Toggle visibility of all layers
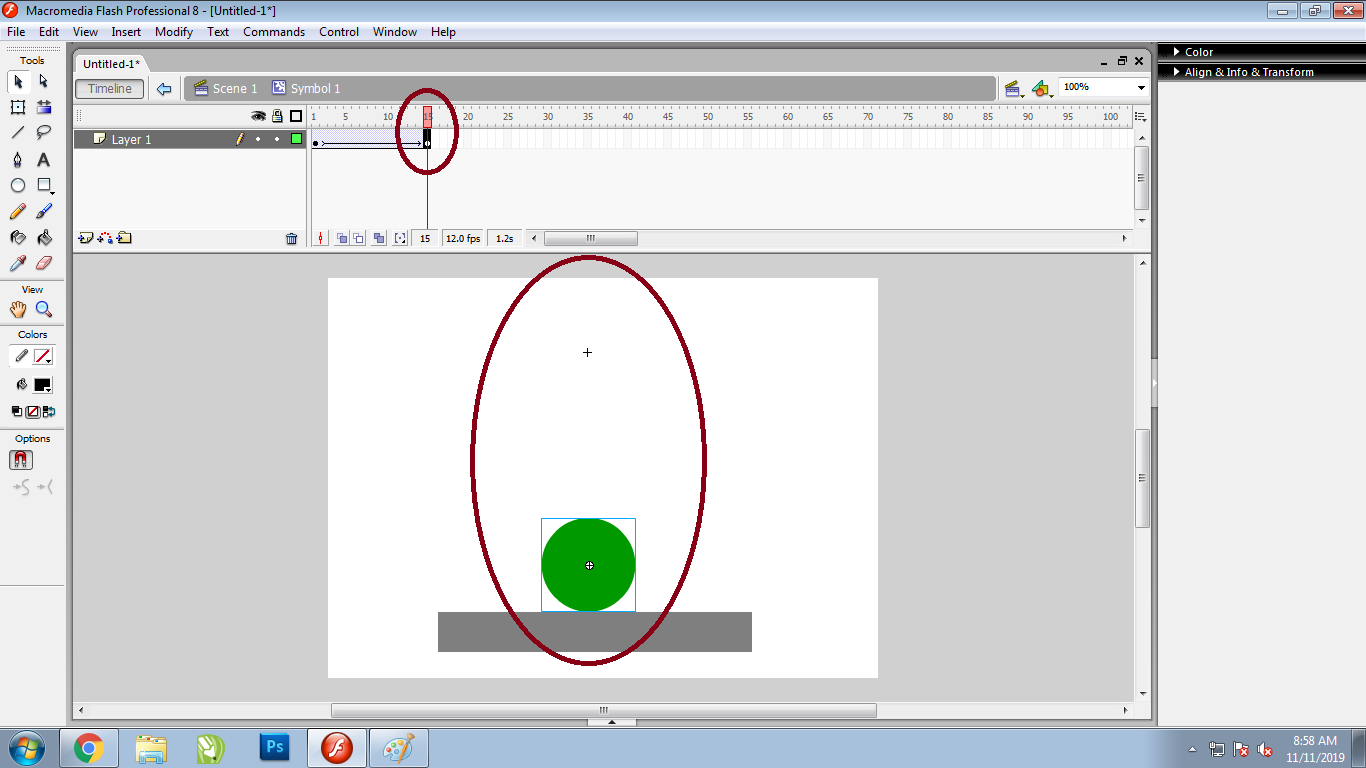1366x768 pixels. (257, 115)
